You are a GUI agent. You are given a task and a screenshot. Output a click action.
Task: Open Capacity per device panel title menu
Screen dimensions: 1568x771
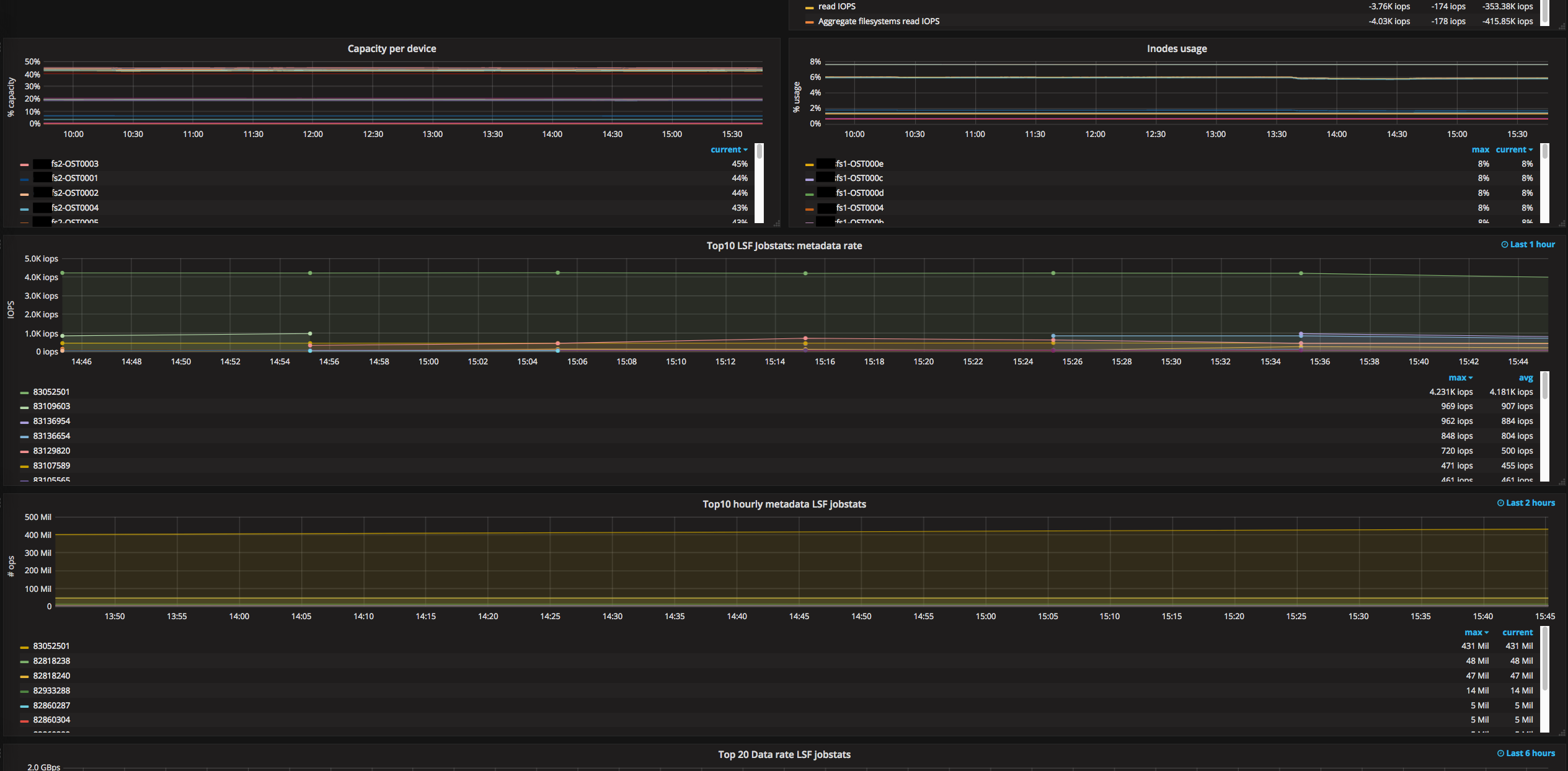(x=391, y=49)
